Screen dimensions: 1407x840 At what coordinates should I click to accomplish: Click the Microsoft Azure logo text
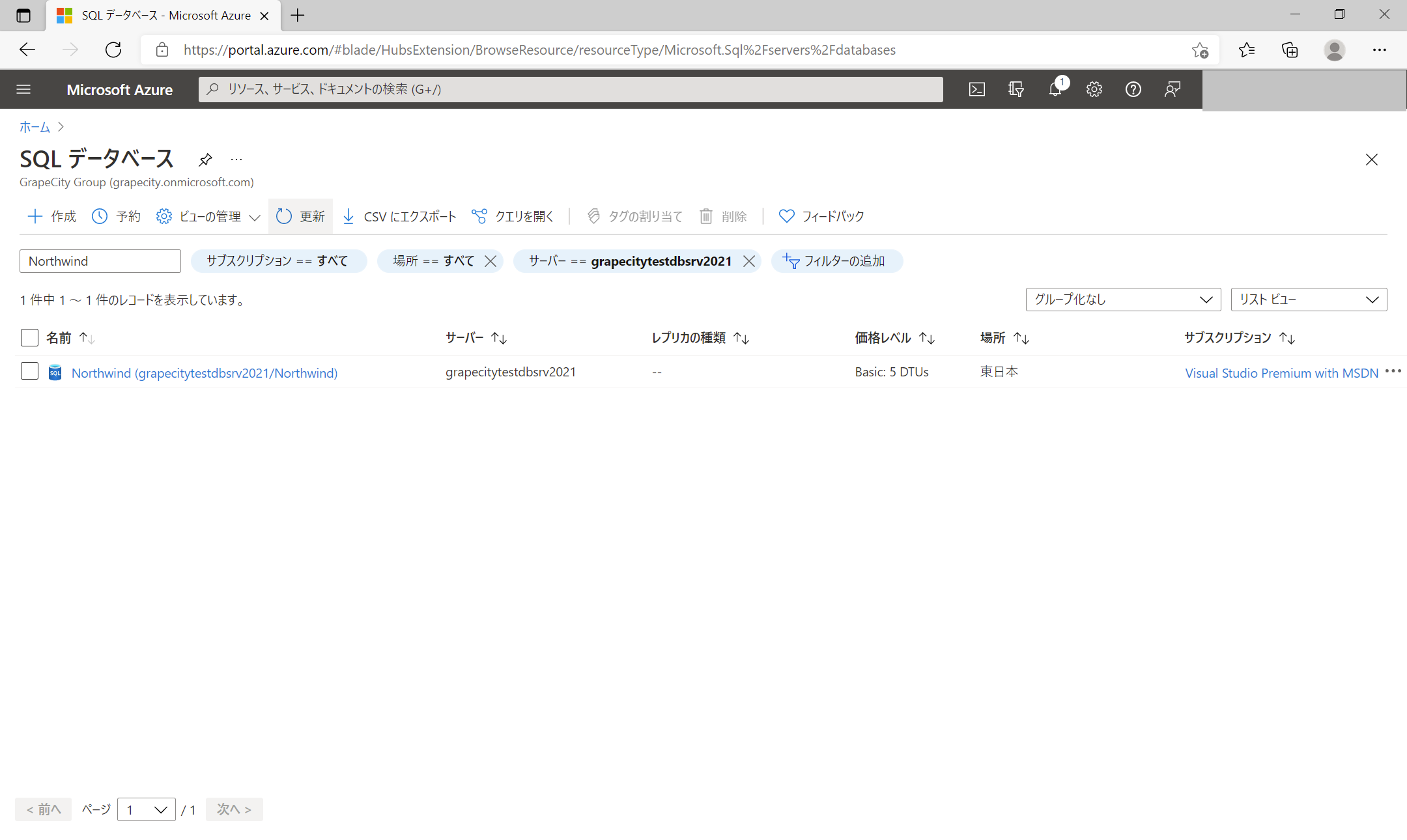120,90
